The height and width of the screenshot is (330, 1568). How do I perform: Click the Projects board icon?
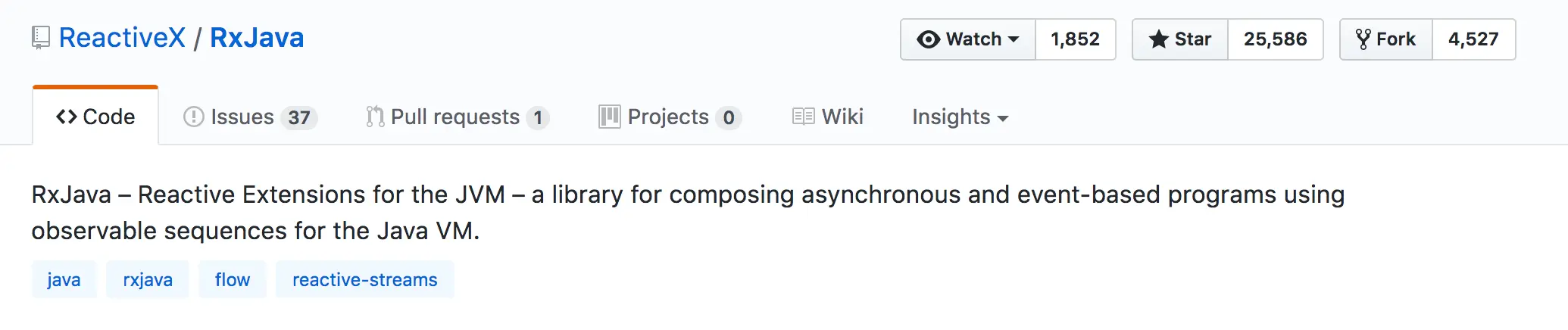coord(609,117)
